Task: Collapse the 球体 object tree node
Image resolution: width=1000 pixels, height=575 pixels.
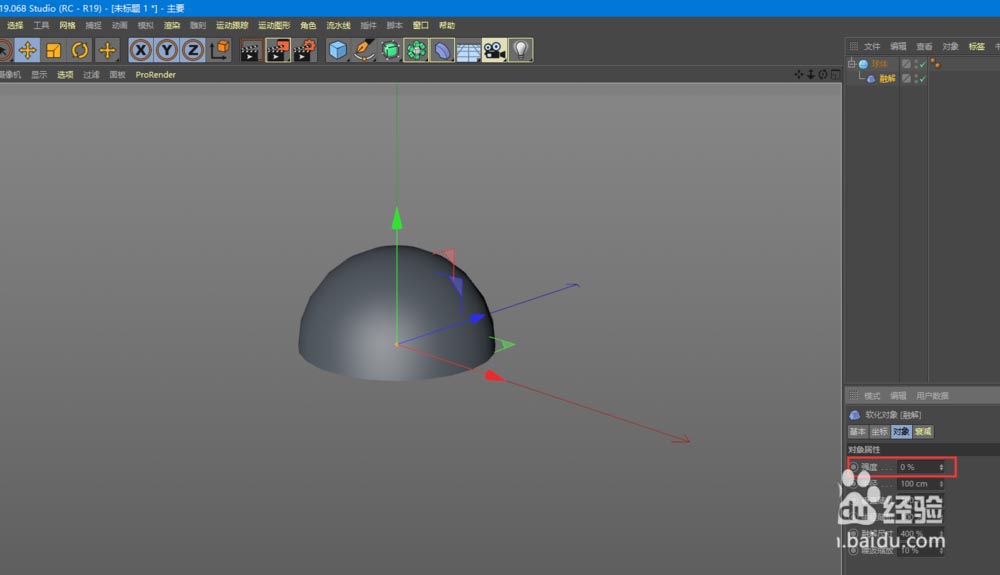Action: click(x=852, y=64)
